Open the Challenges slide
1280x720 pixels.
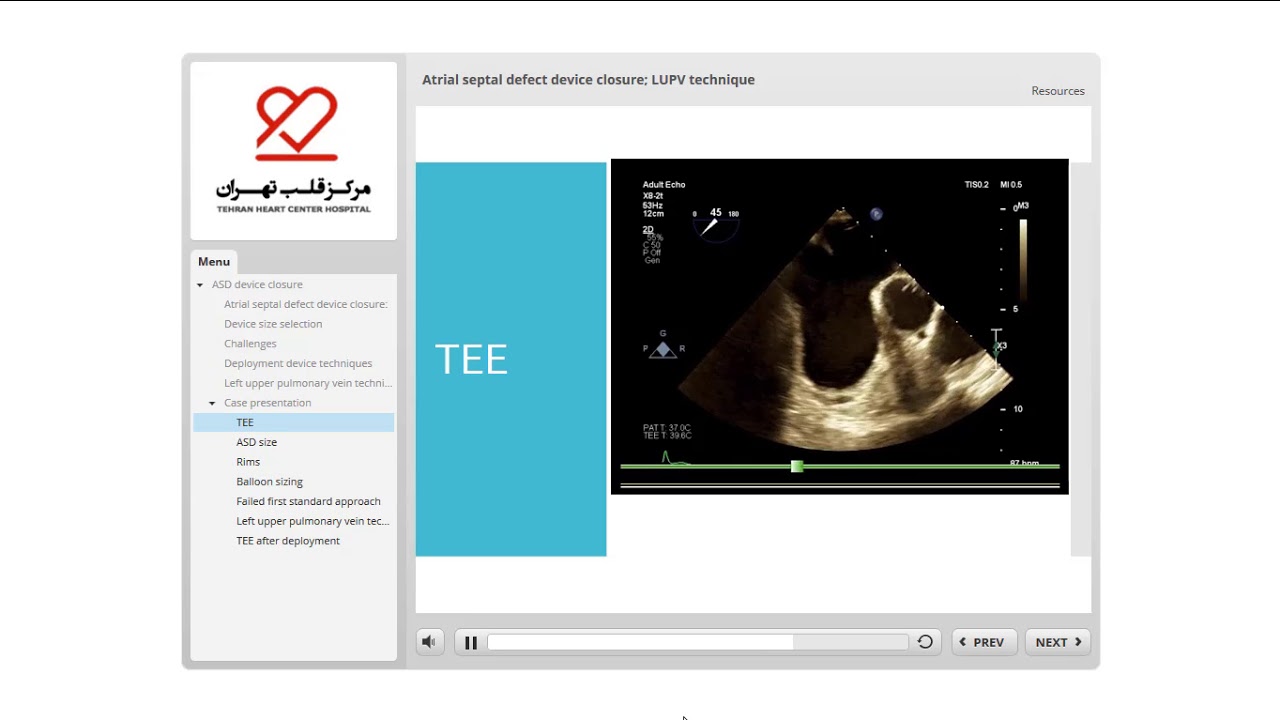click(250, 344)
